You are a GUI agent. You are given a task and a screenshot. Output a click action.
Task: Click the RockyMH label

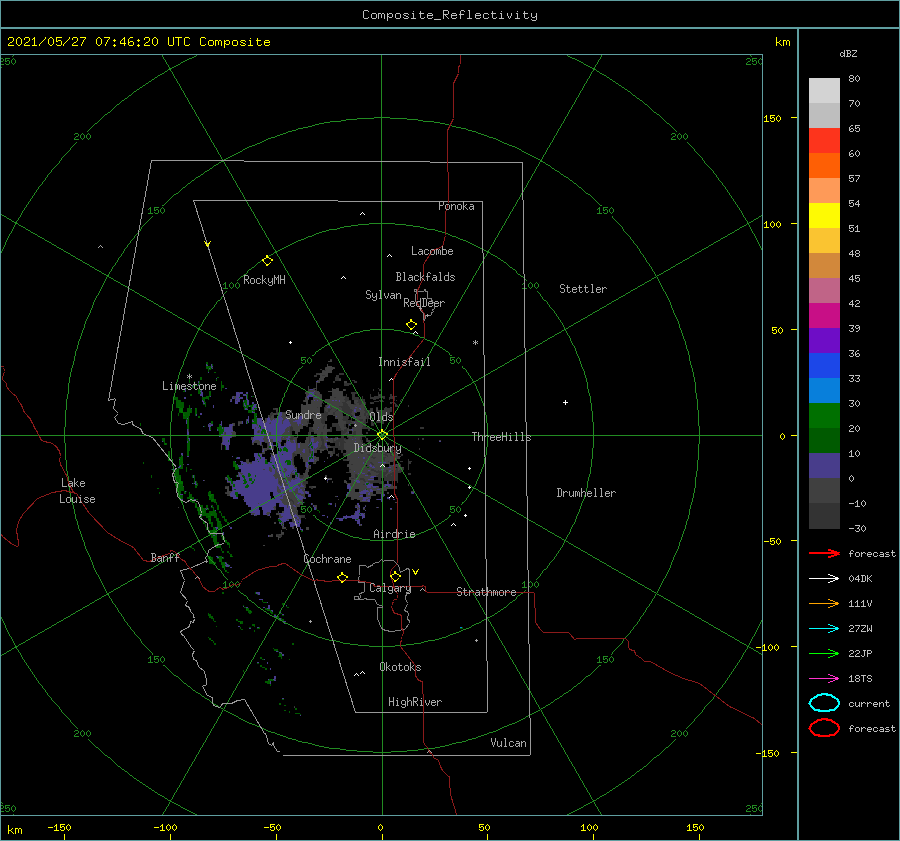[x=264, y=280]
